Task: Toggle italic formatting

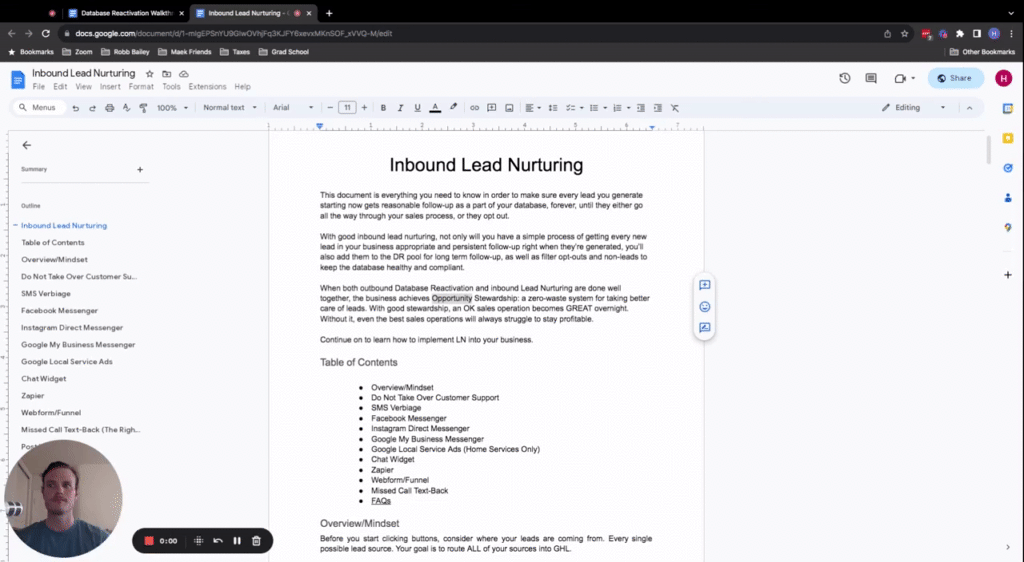Action: tap(400, 108)
